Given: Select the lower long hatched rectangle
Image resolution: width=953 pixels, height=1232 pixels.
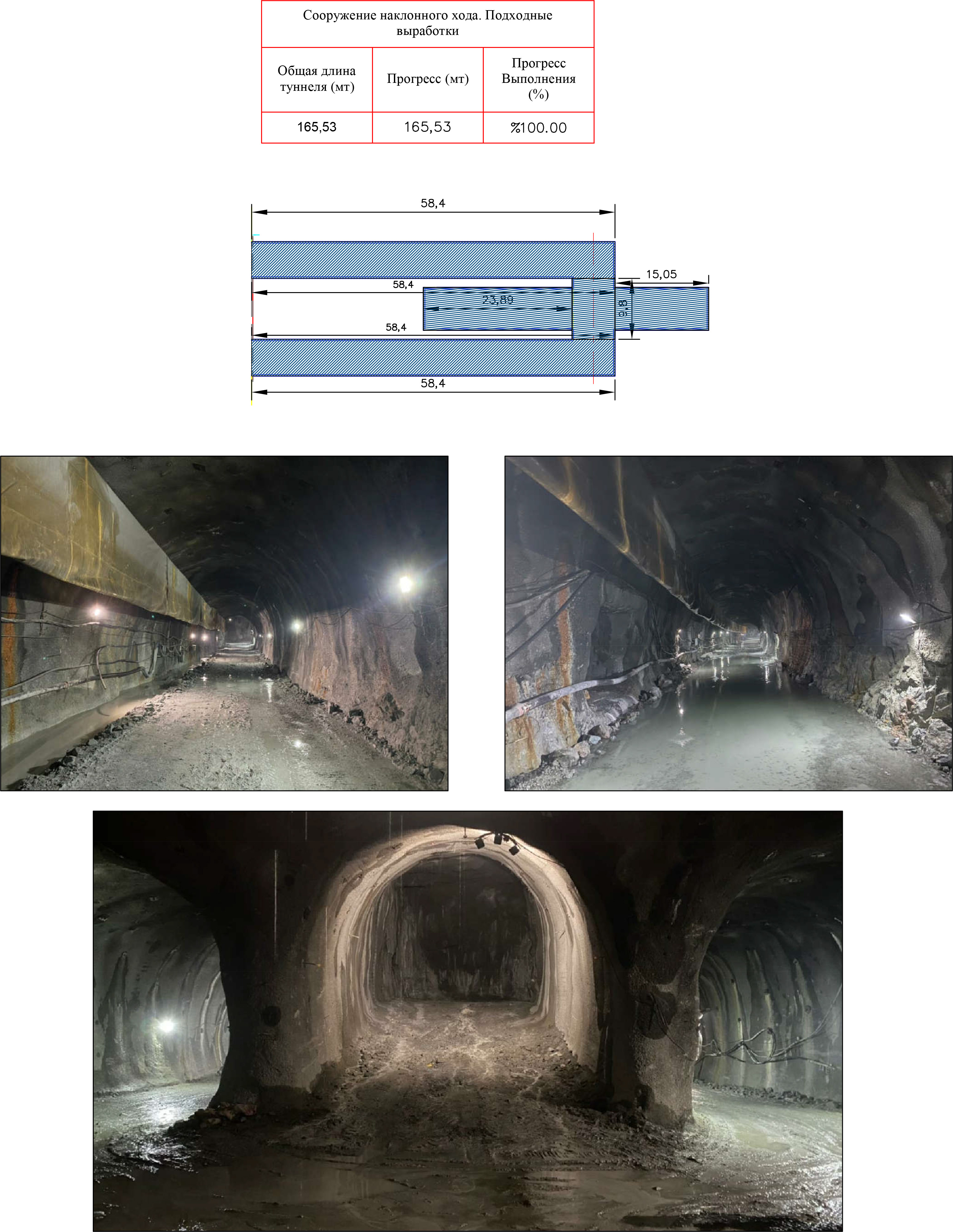Looking at the screenshot, I should (x=433, y=357).
